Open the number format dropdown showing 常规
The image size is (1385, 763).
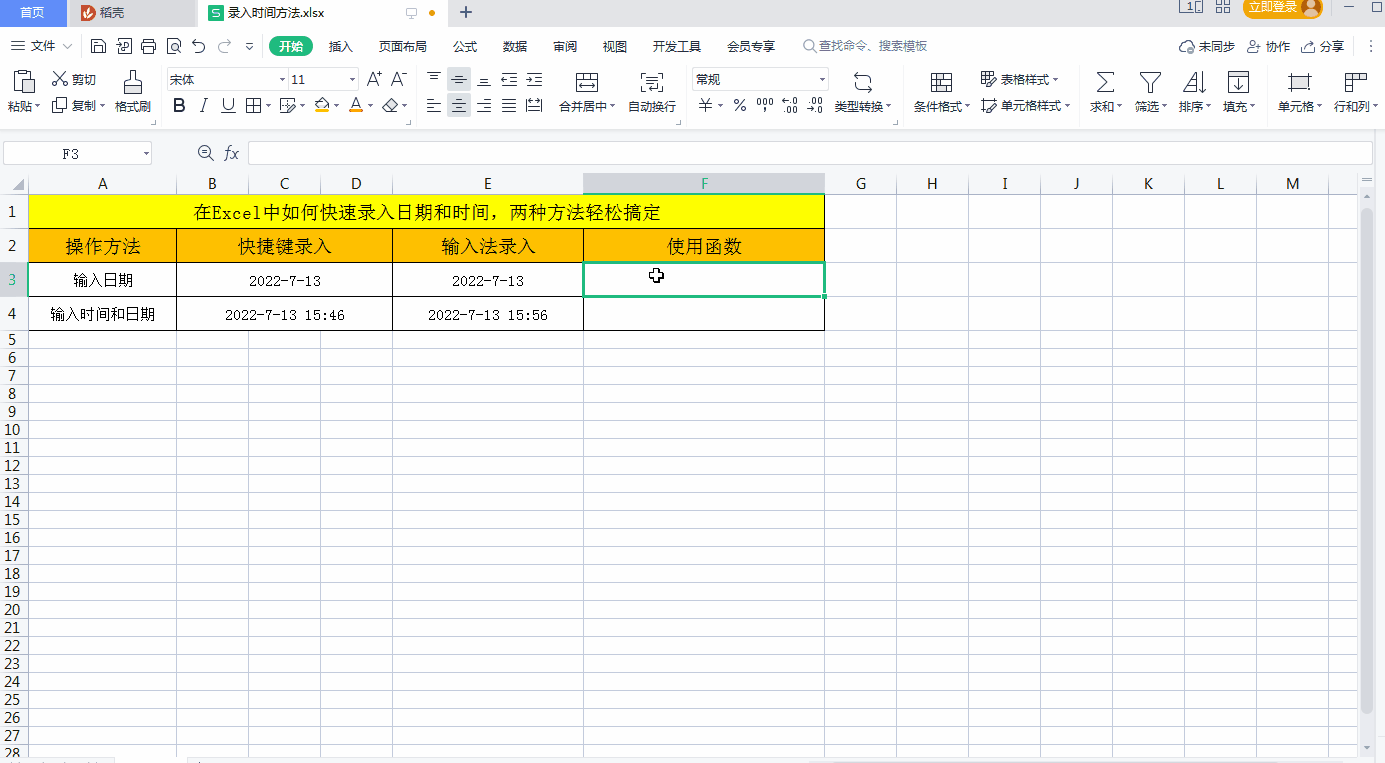pos(822,78)
